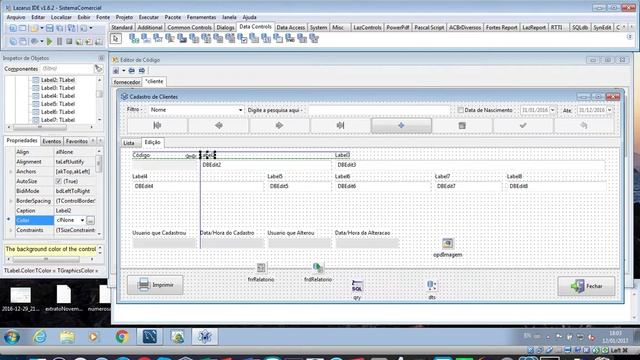This screenshot has height=360, width=640.
Task: Open Internet Explorer from the taskbar
Action: point(40,337)
